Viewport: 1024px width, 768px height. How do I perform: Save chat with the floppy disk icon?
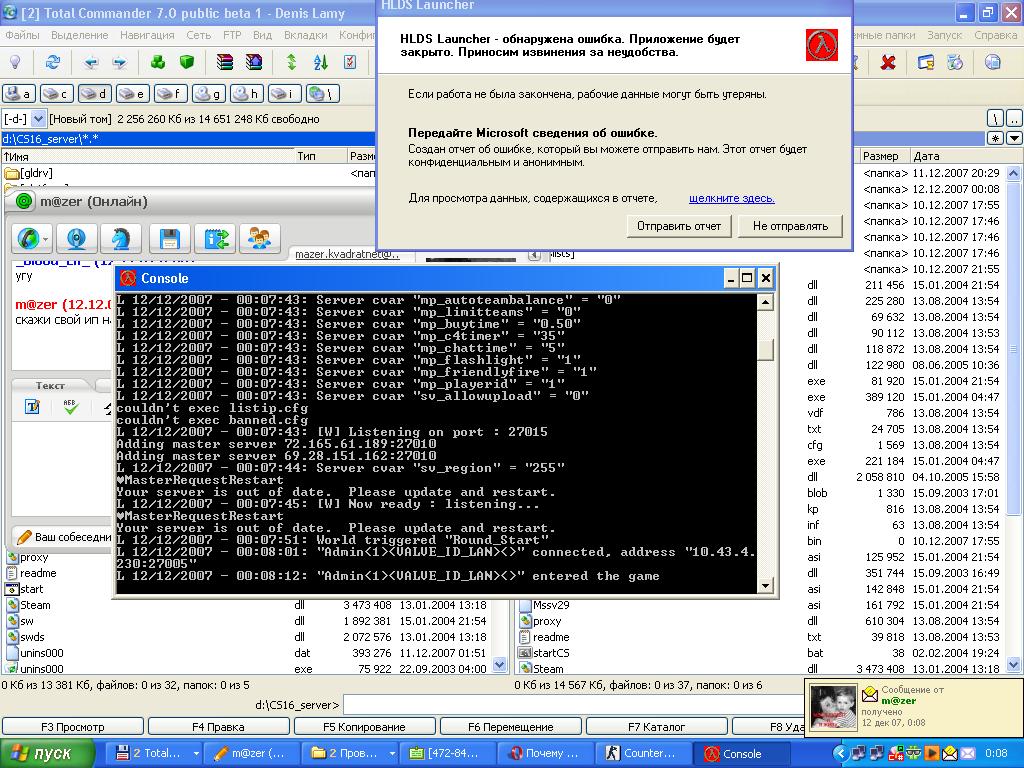[x=170, y=239]
